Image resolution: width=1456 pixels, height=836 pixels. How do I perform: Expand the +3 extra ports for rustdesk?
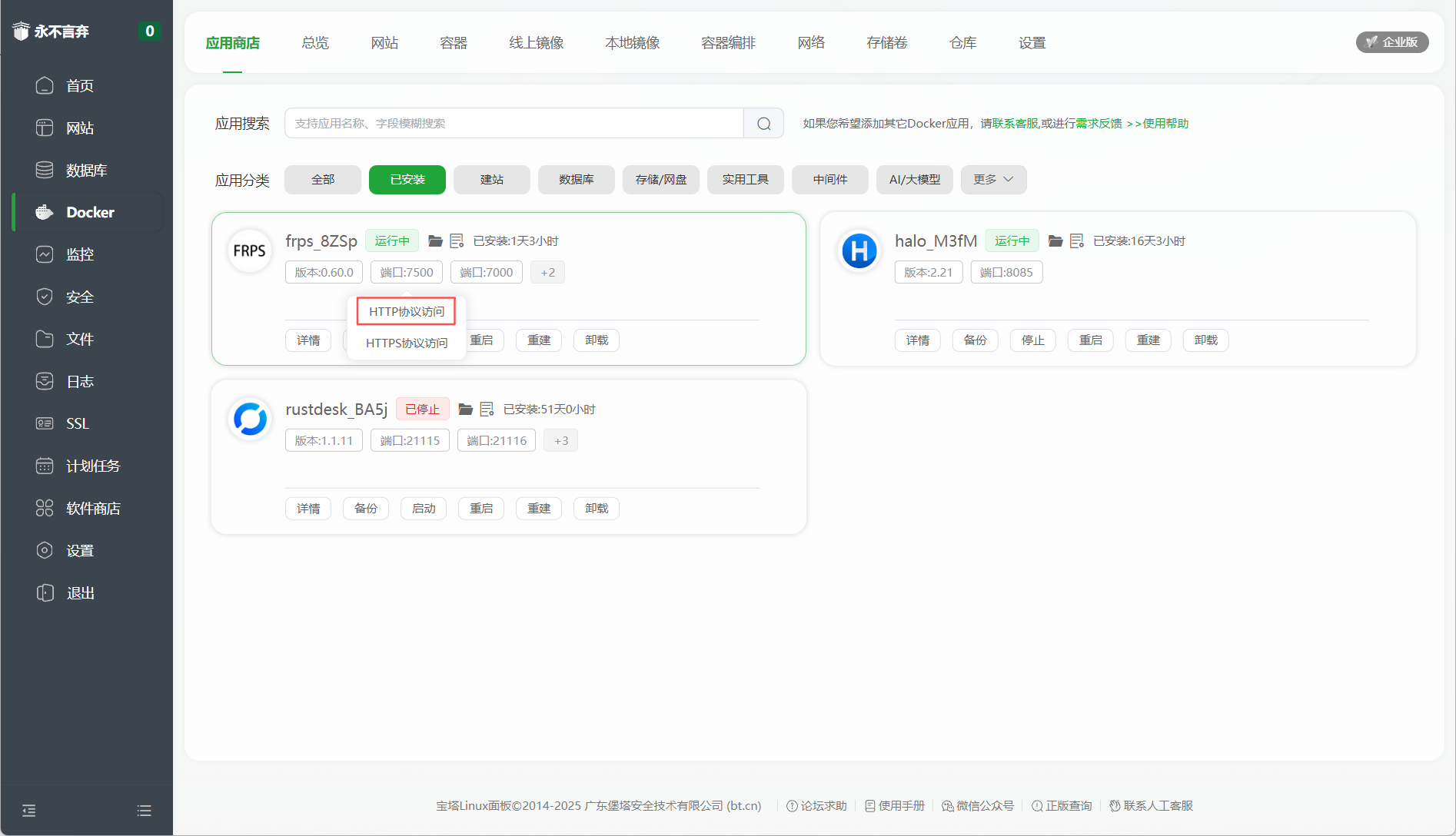tap(560, 441)
